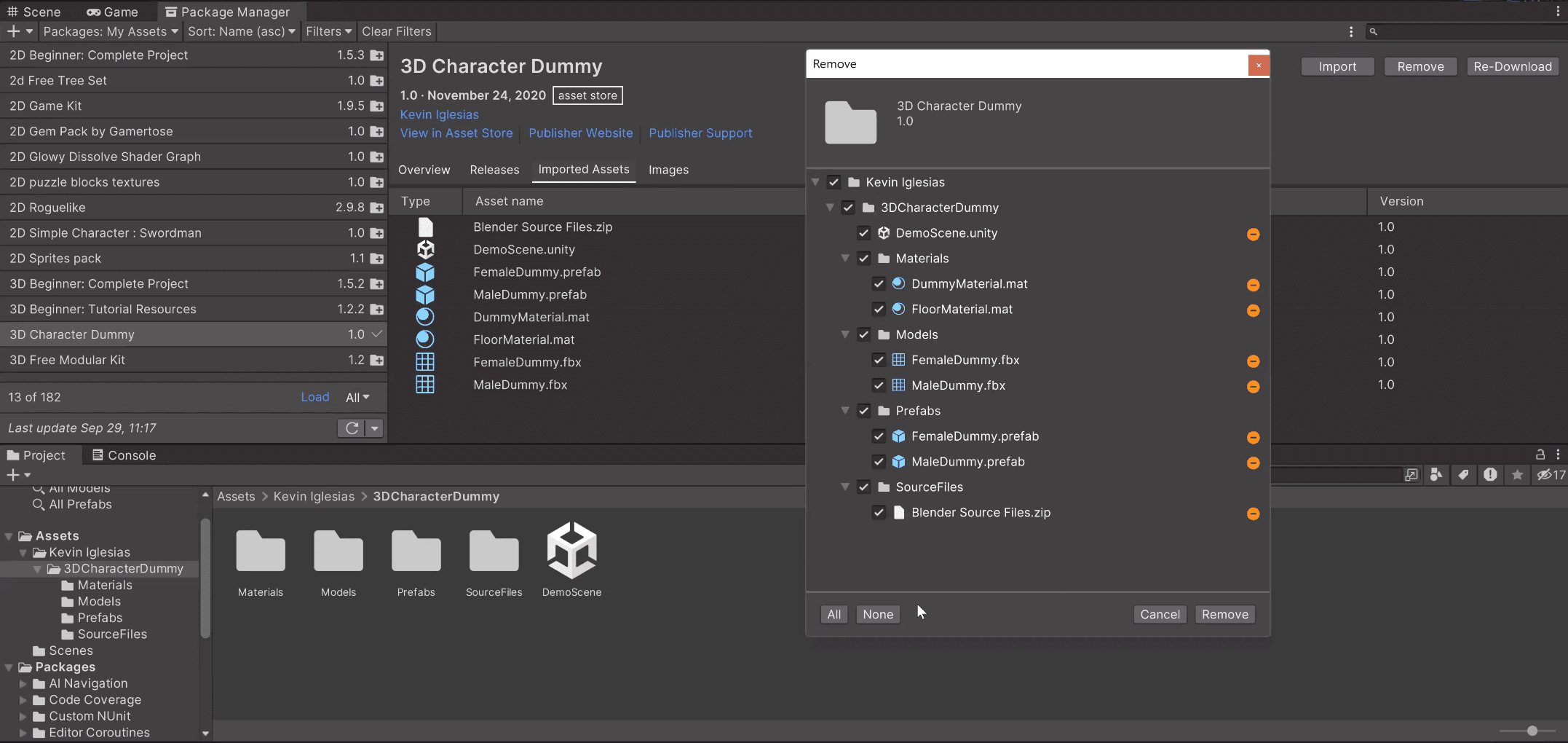
Task: Collapse the Prefabs folder in the Remove dialog
Action: pos(844,411)
